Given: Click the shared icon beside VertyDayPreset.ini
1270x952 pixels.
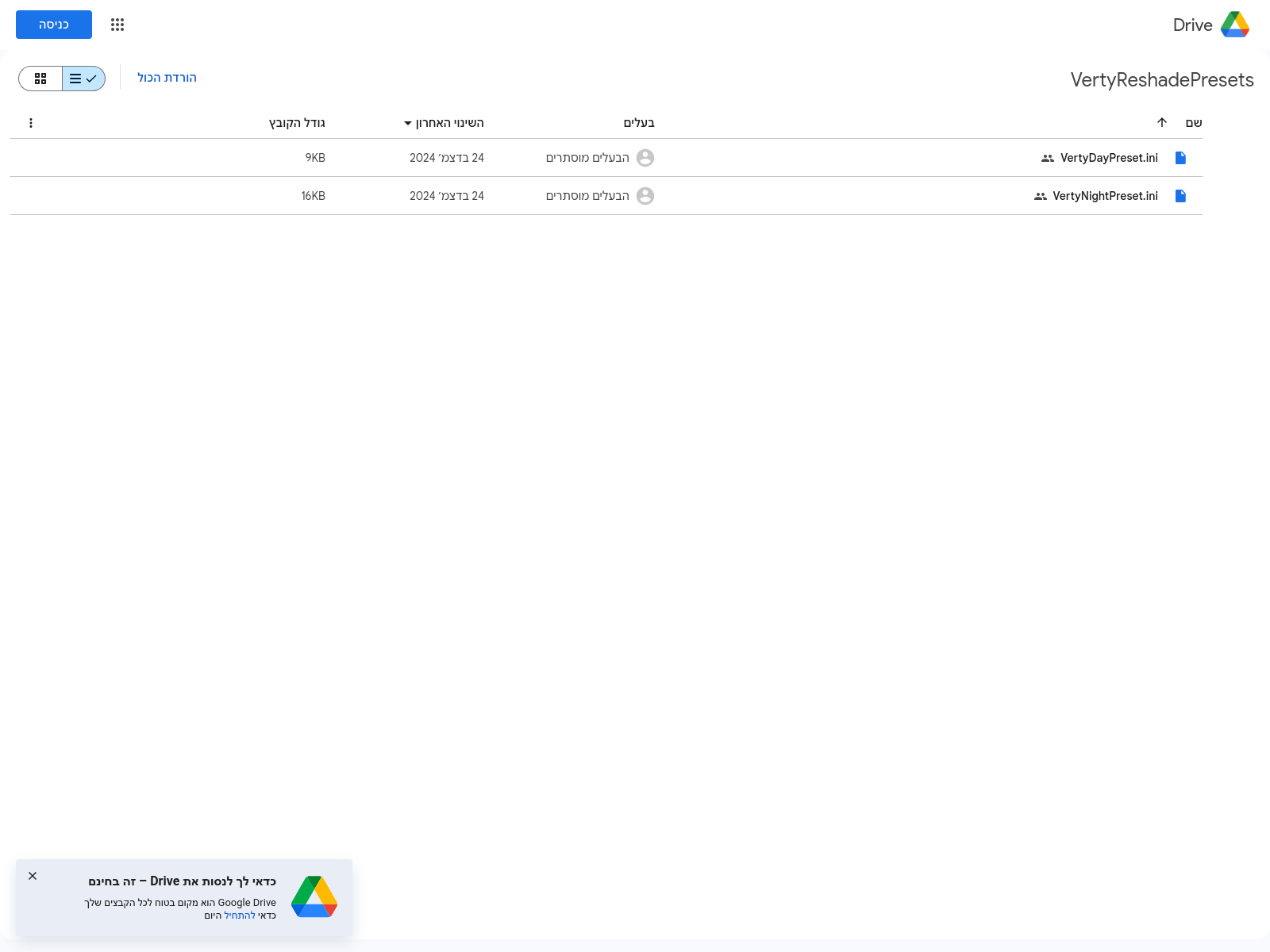Looking at the screenshot, I should [x=1048, y=158].
